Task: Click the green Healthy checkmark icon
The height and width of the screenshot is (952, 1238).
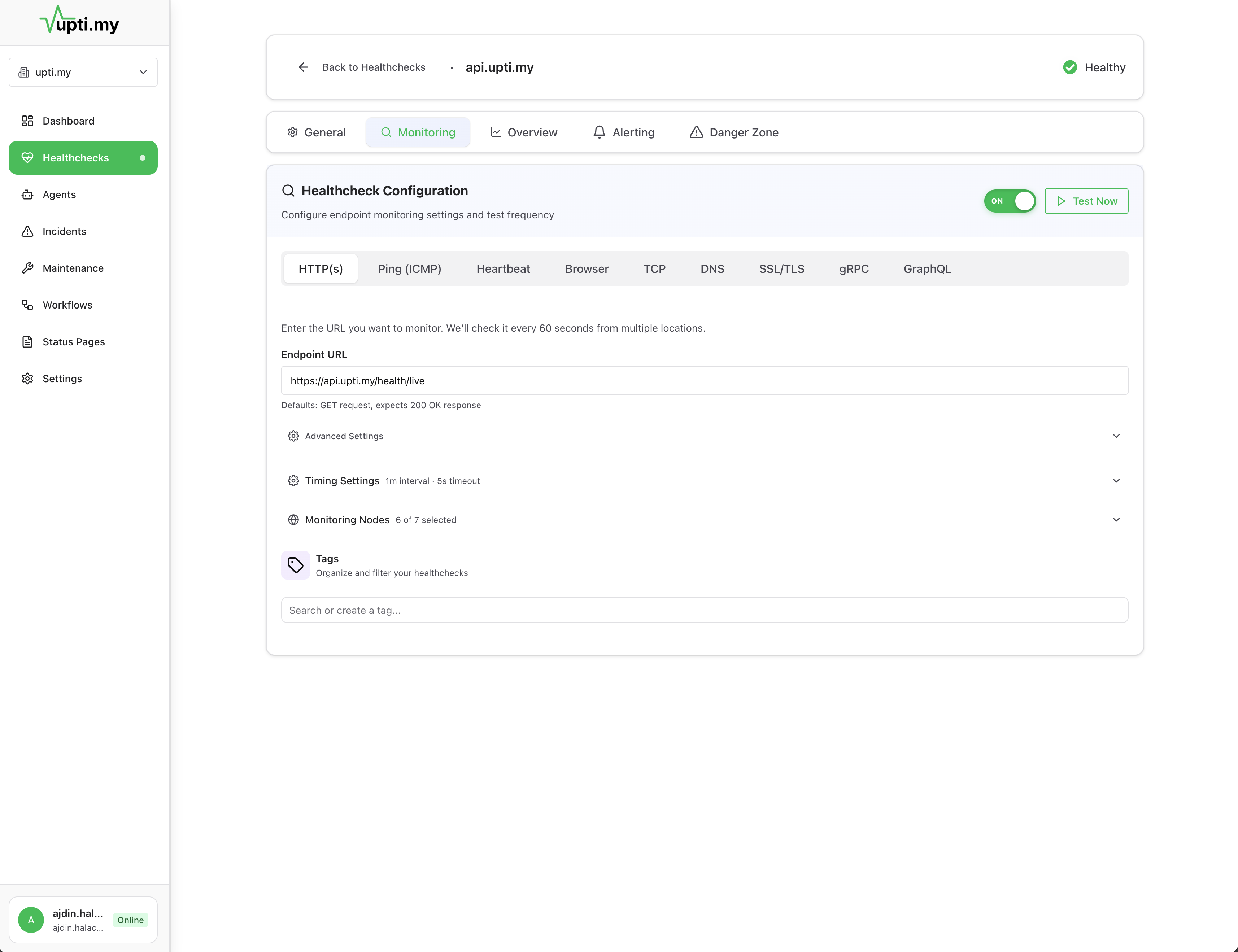Action: click(x=1070, y=67)
